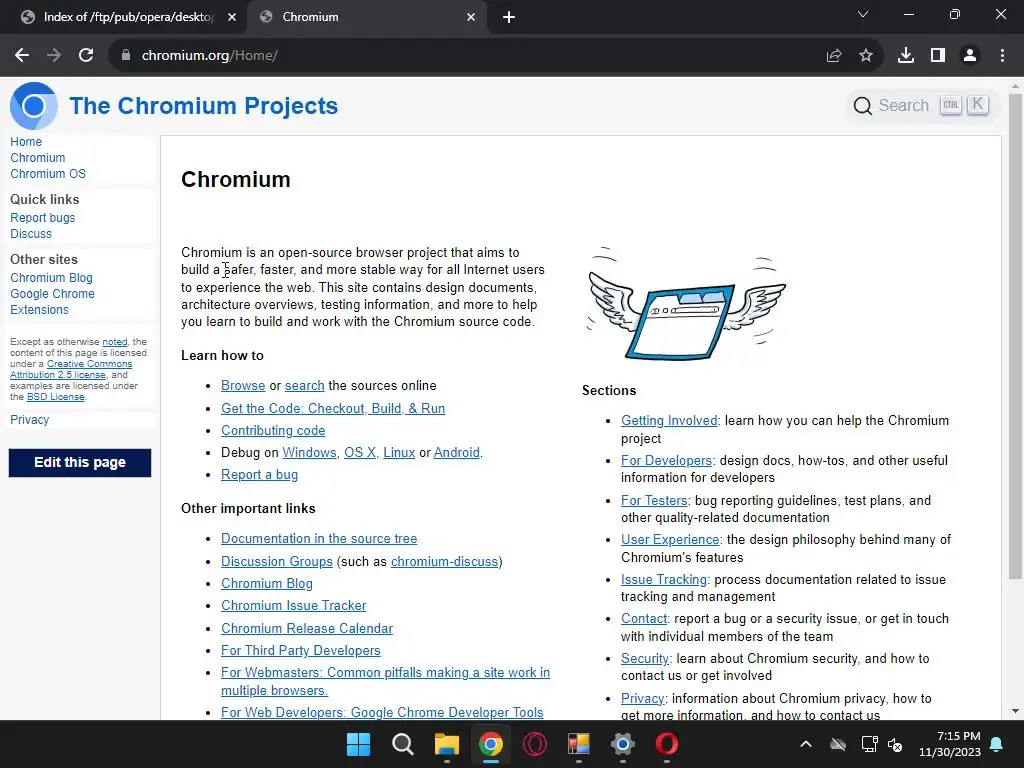This screenshot has height=768, width=1024.
Task: Open the Security section link
Action: pyautogui.click(x=645, y=658)
